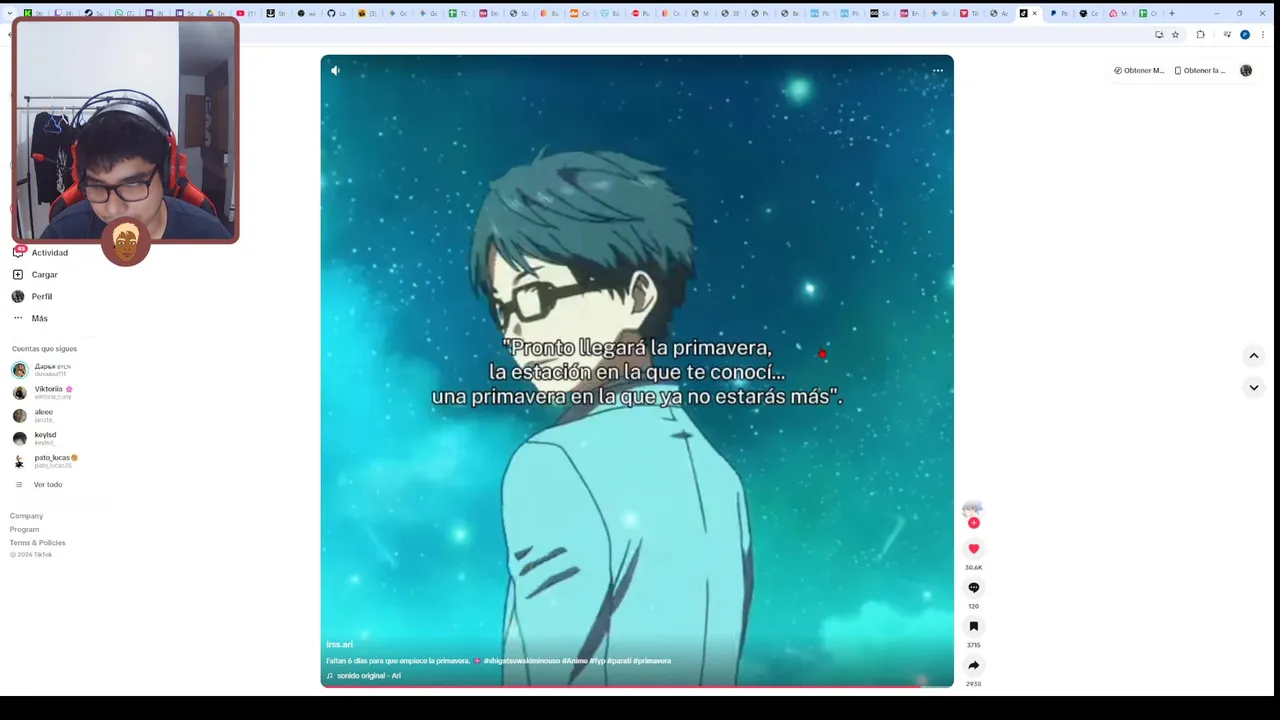Switch to the first browser tab
Screen dimensions: 1280x720
32,13
